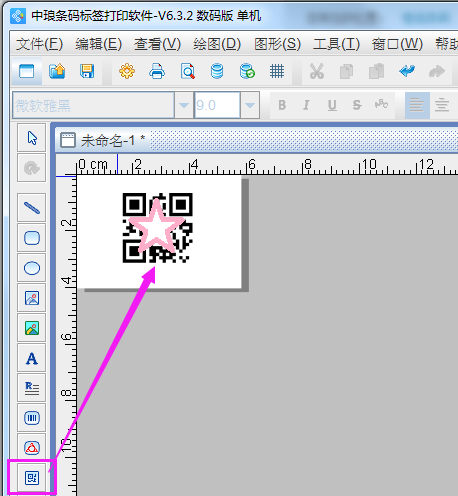Screen dimensions: 458x496
Task: Toggle underline formatting U
Action: click(x=332, y=105)
